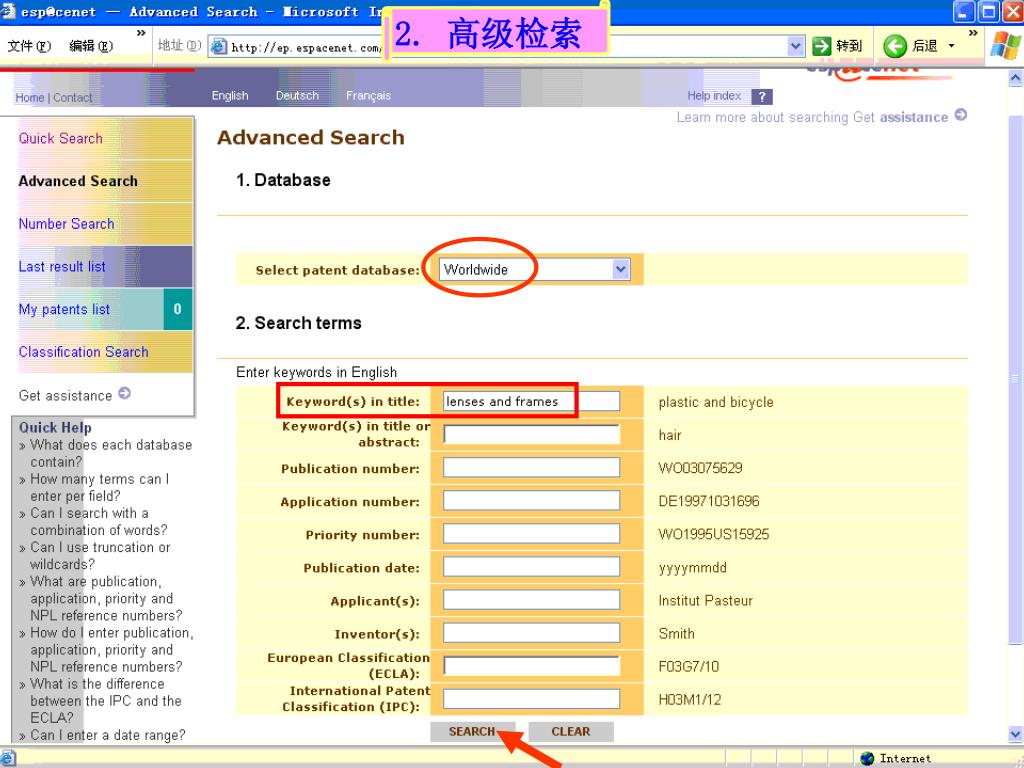Screen dimensions: 1024x768
Task: Expand the address bar URL dropdown arrow
Action: click(795, 46)
